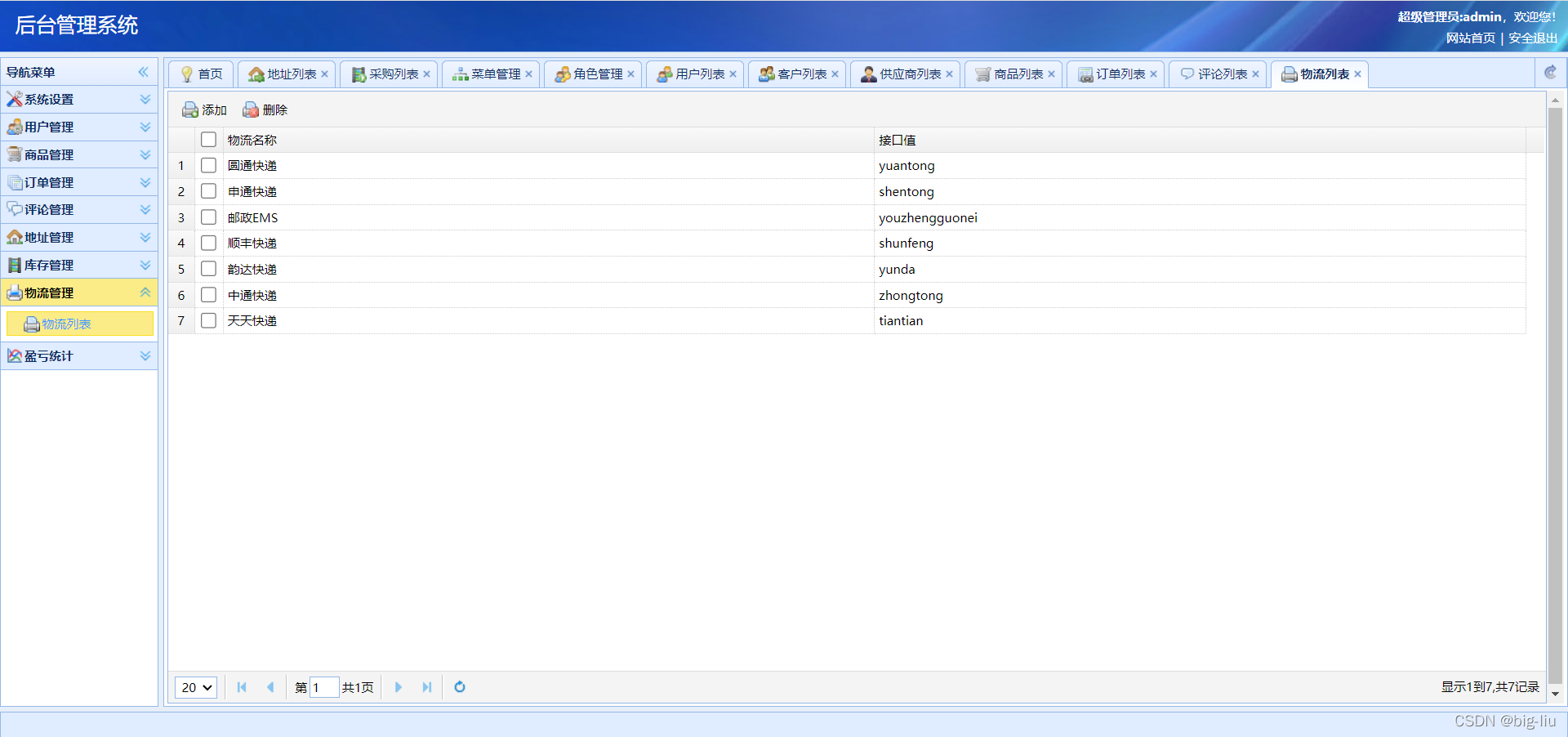The height and width of the screenshot is (737, 1568).
Task: Go to first page arrow icon
Action: click(242, 687)
